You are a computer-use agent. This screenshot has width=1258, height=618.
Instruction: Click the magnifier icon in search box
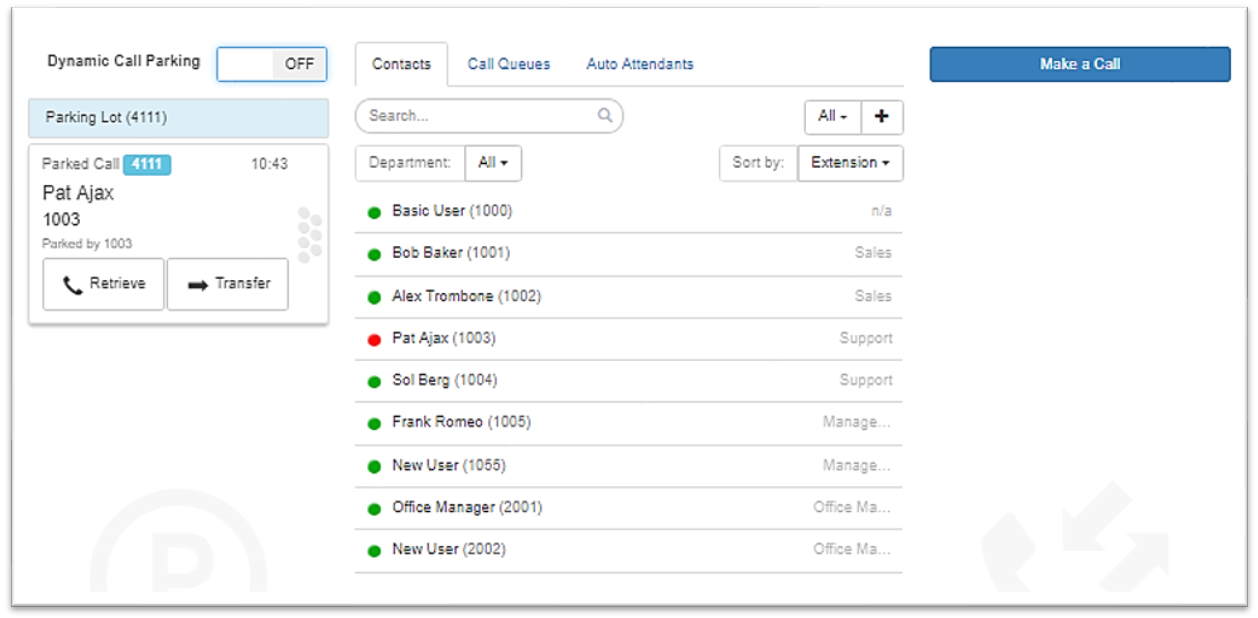point(605,115)
